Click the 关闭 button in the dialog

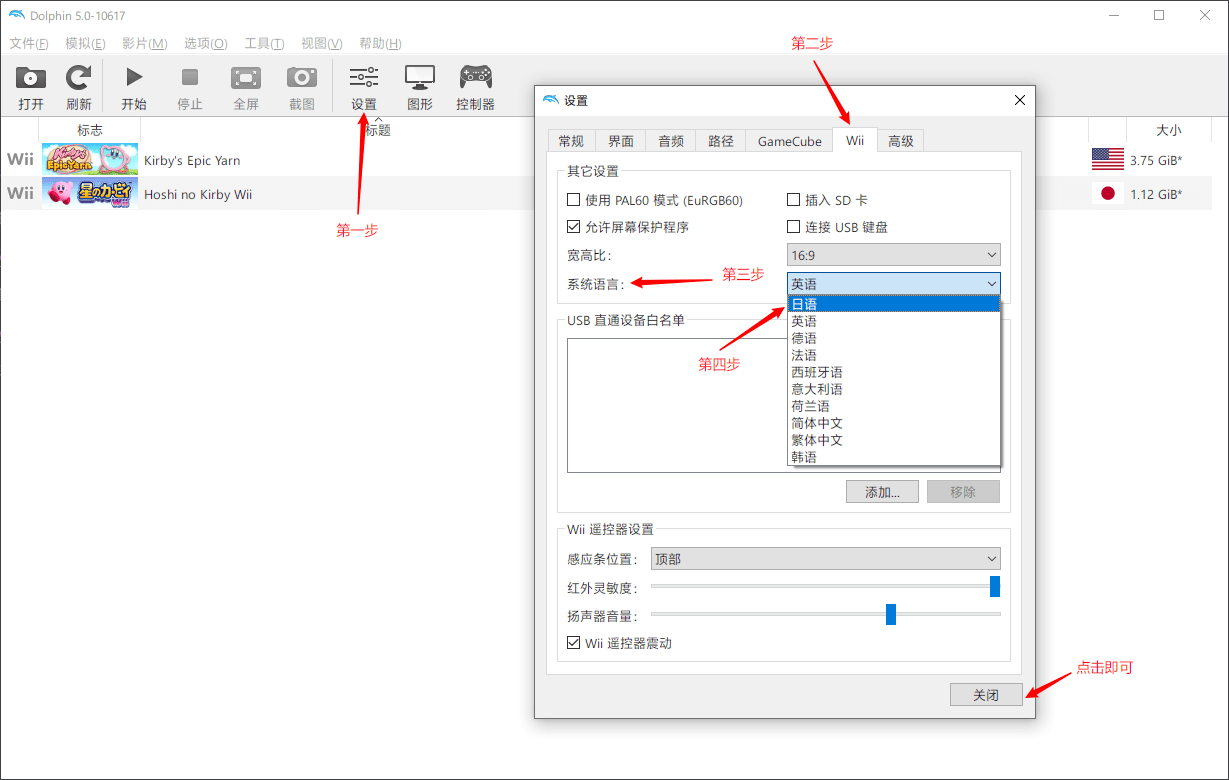coord(986,695)
